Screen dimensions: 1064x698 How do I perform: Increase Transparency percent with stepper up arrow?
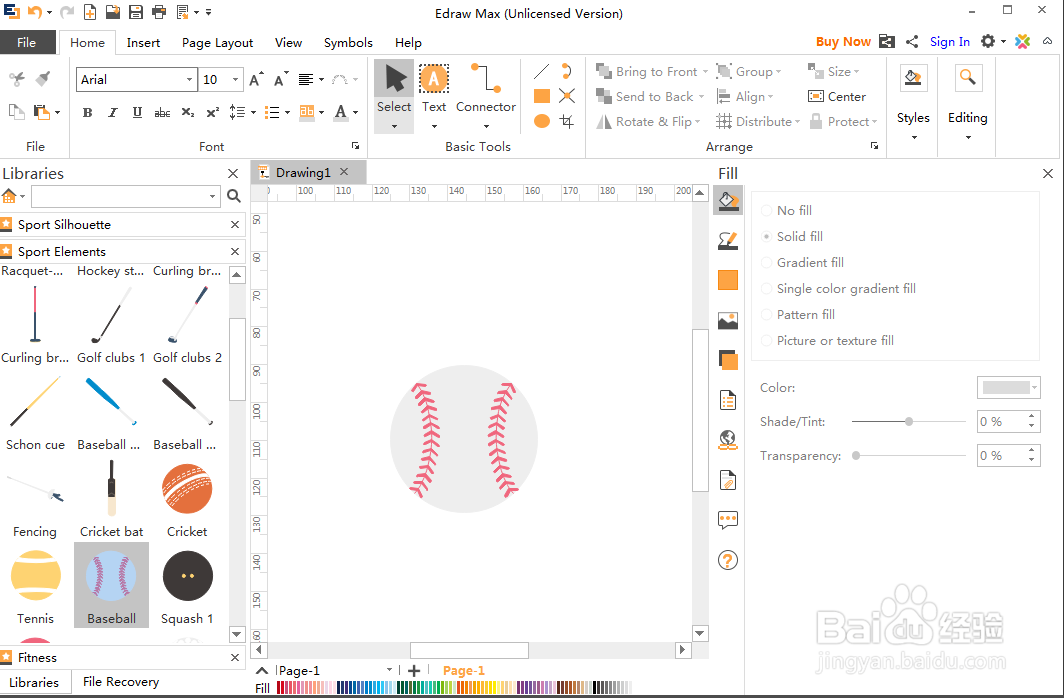pyautogui.click(x=1031, y=450)
